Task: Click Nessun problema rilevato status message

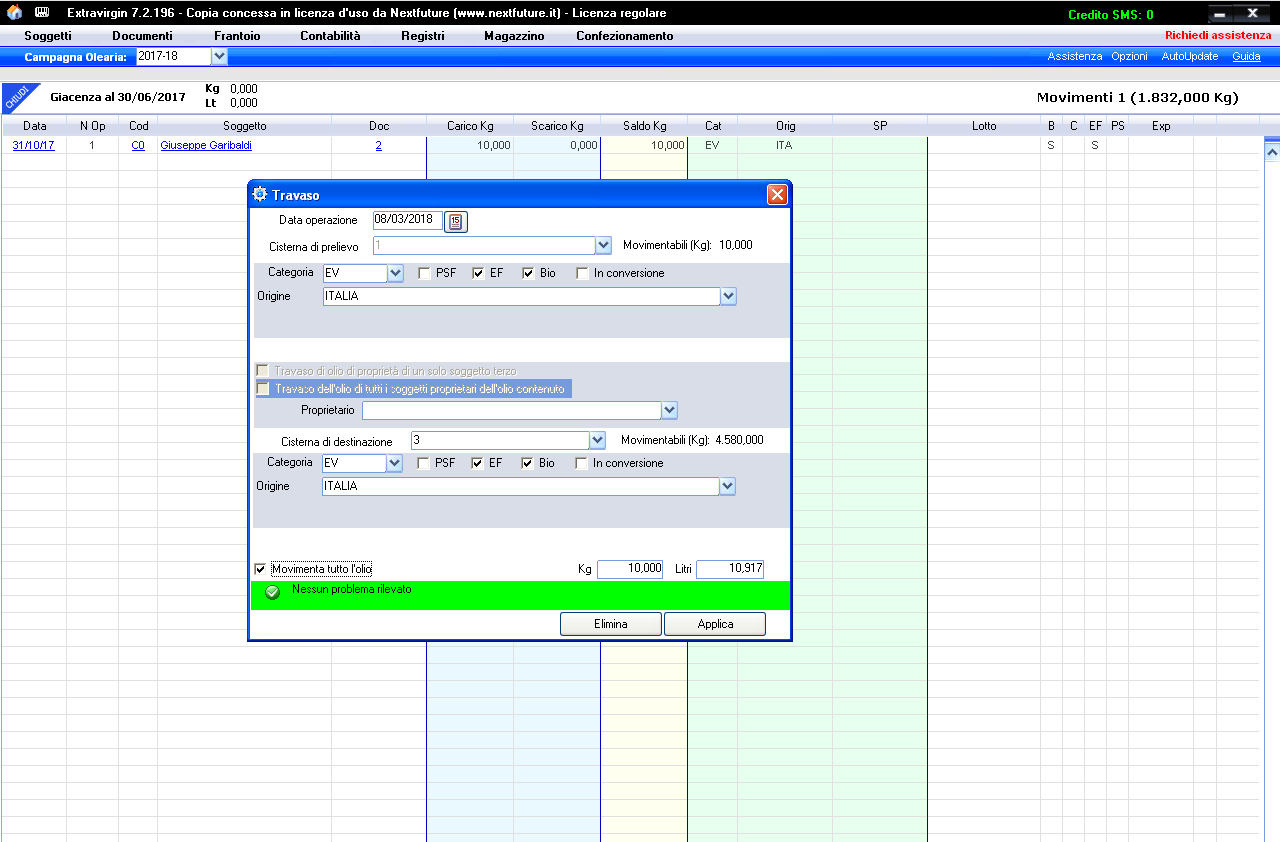Action: (x=352, y=590)
